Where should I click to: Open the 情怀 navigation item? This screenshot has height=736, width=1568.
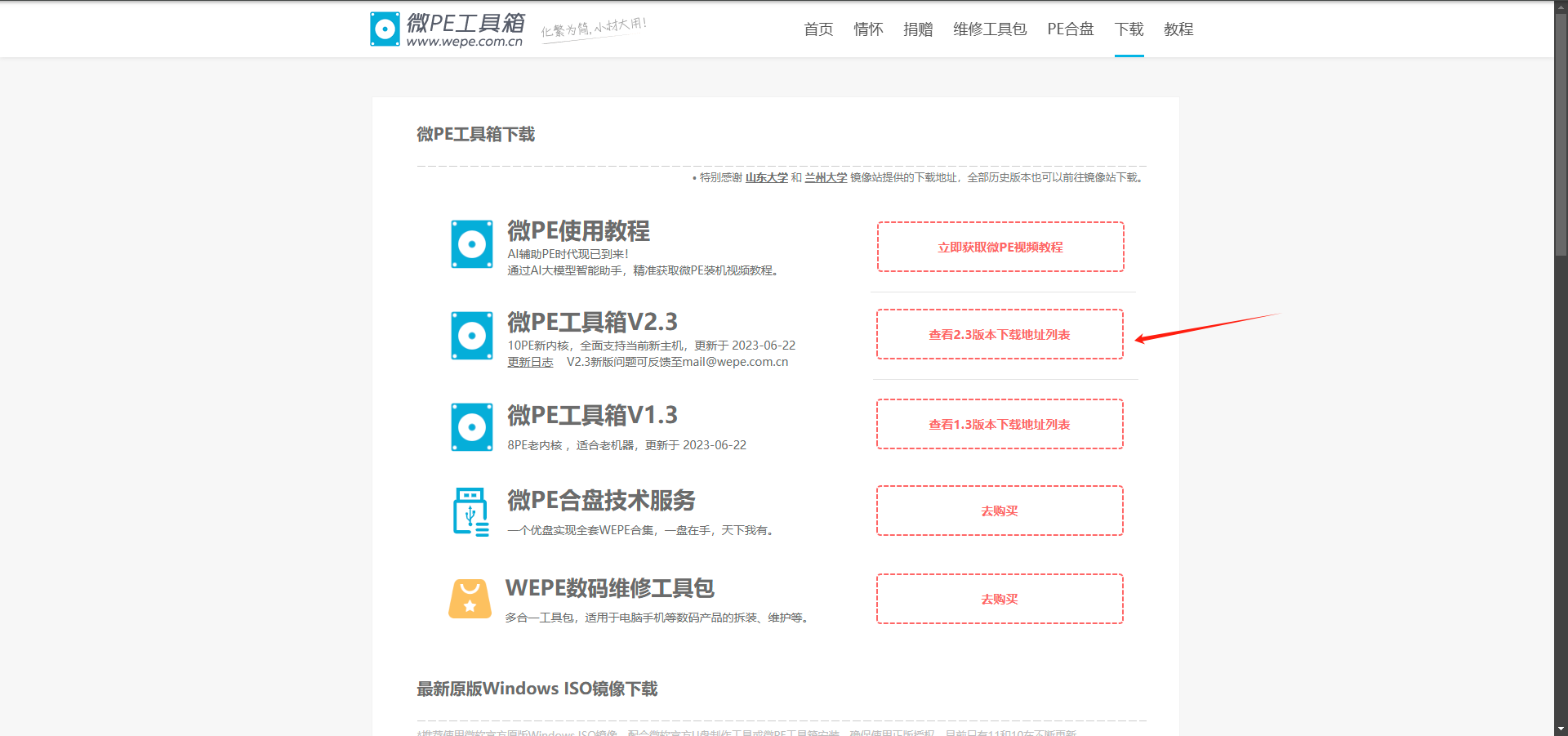(868, 29)
